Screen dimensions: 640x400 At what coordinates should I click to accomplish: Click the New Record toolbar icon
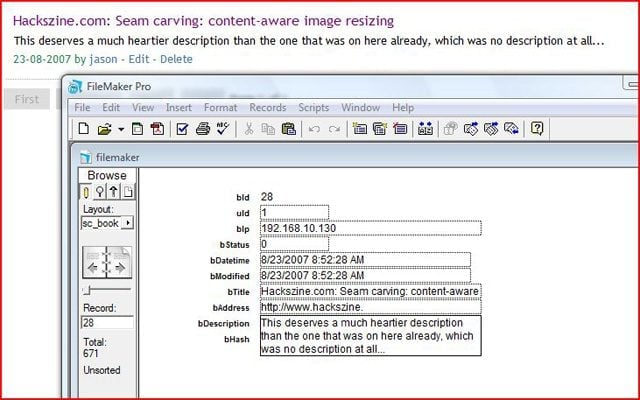click(360, 129)
